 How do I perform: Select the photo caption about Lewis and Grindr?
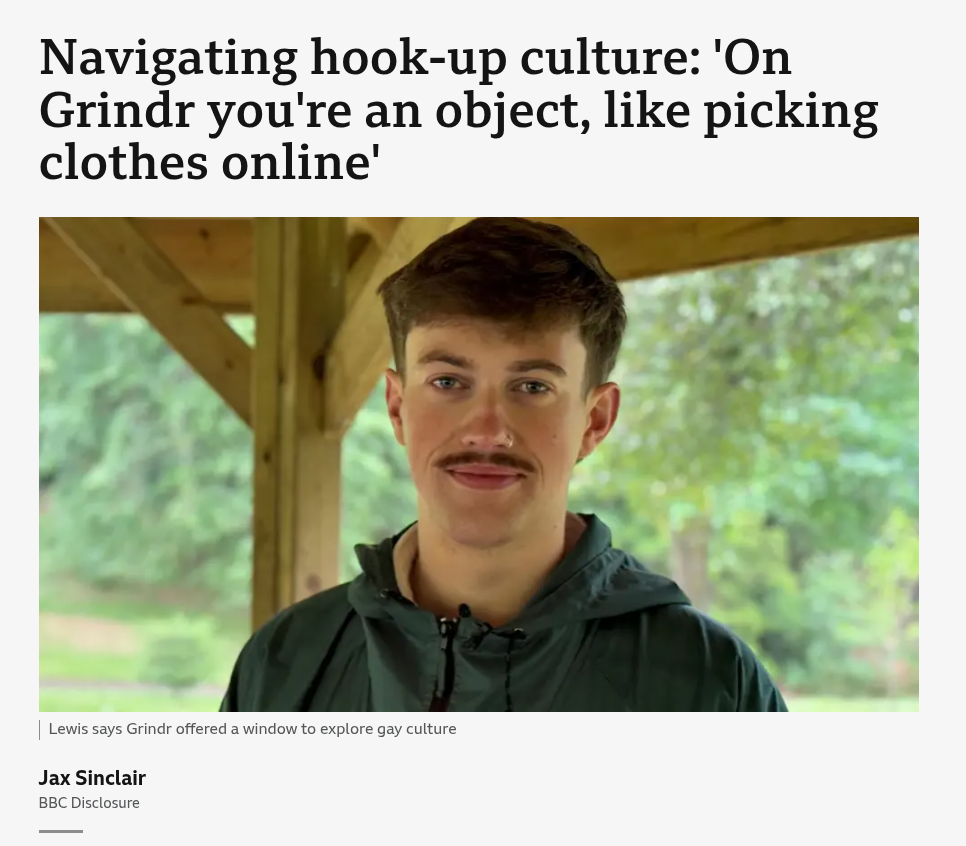253,729
